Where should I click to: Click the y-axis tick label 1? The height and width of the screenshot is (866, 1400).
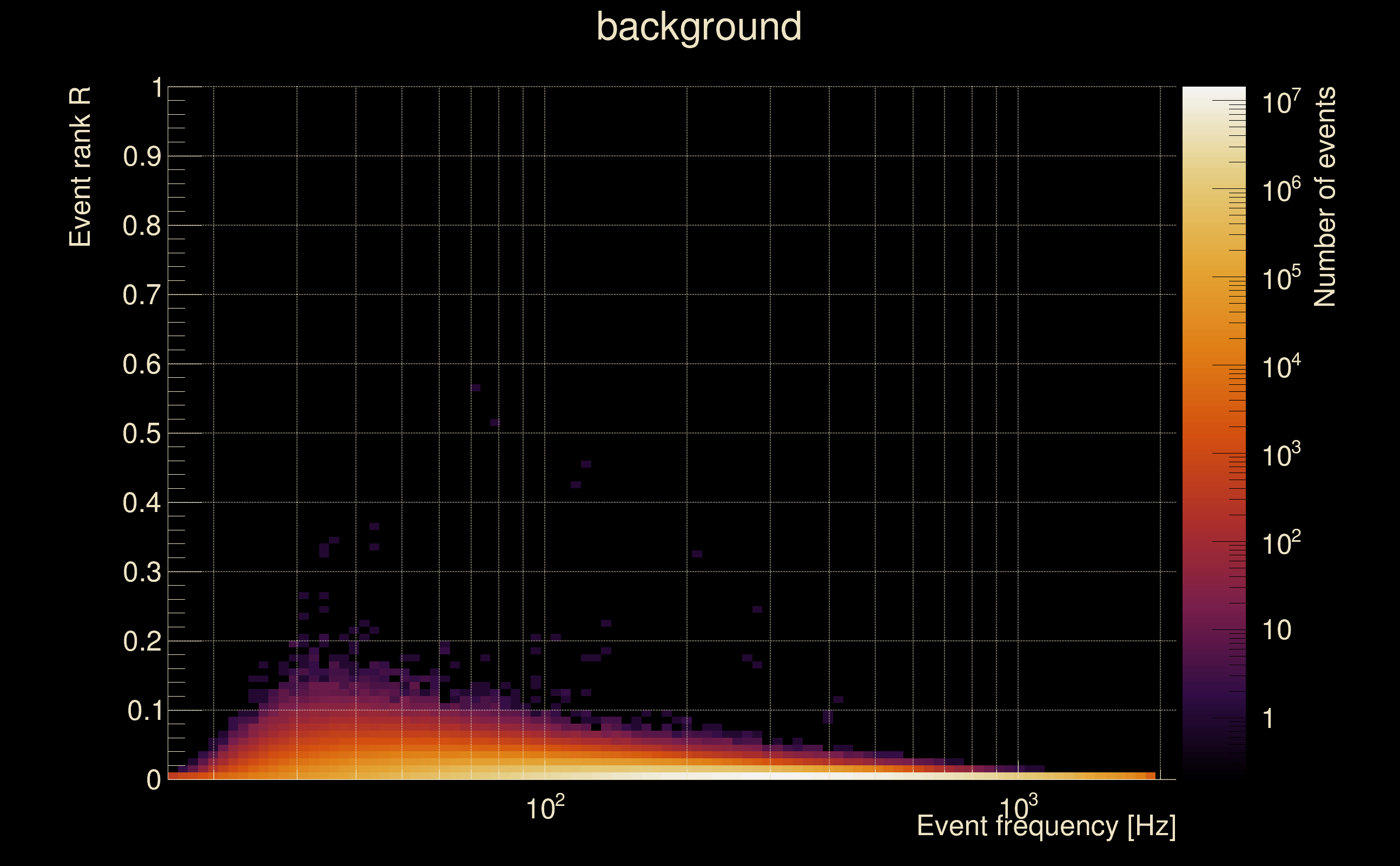[x=157, y=88]
